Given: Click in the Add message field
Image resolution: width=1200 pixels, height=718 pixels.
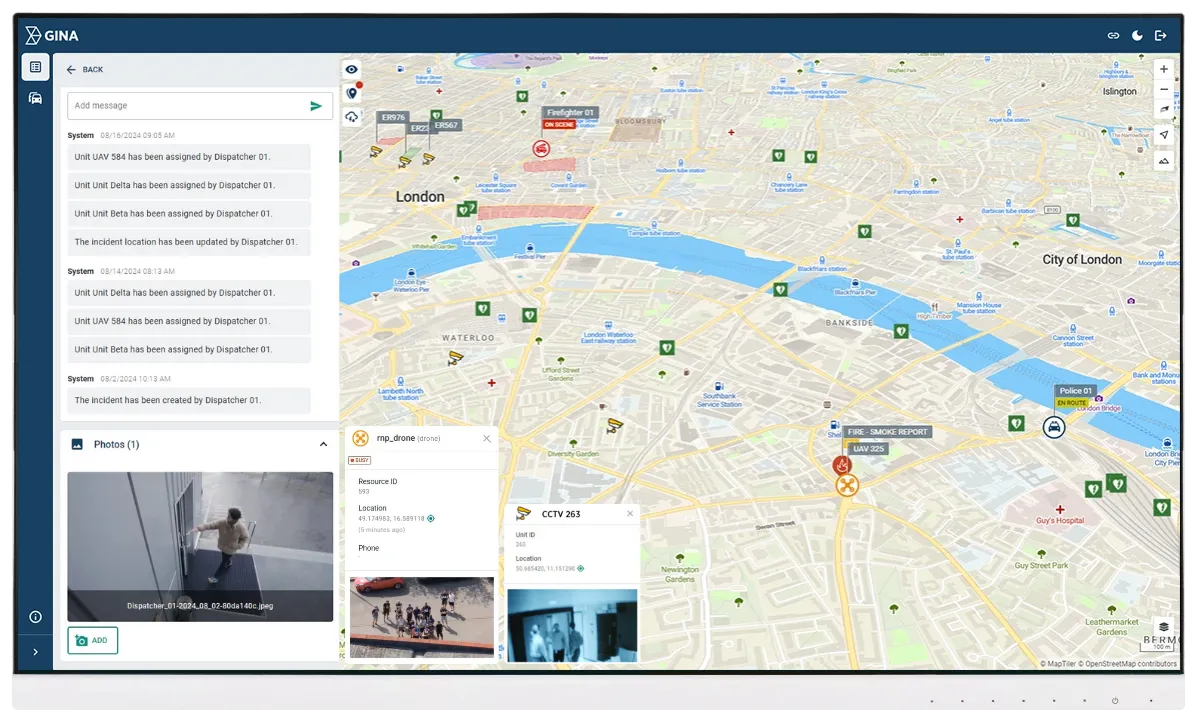Looking at the screenshot, I should point(185,106).
